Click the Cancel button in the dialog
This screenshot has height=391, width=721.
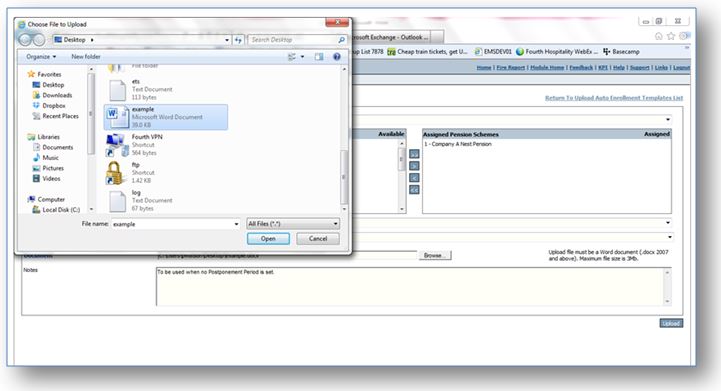318,239
